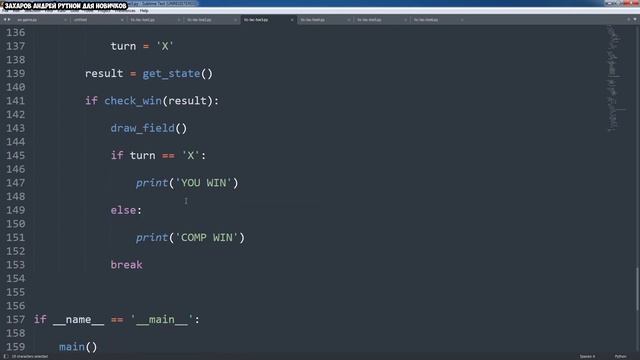Close the currently active file tab

292,20
